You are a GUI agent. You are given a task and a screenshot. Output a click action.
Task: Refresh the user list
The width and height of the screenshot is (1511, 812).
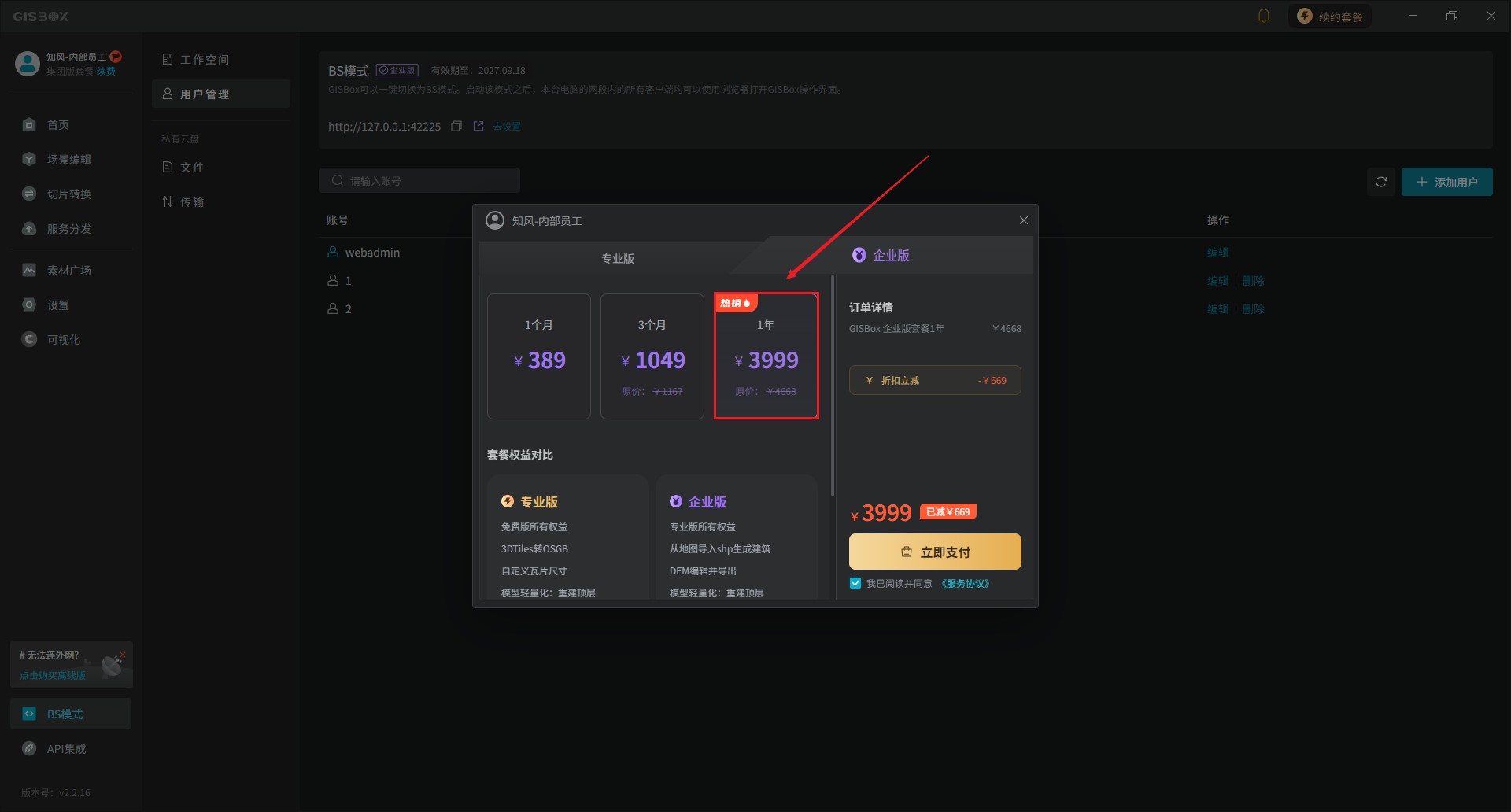point(1381,183)
